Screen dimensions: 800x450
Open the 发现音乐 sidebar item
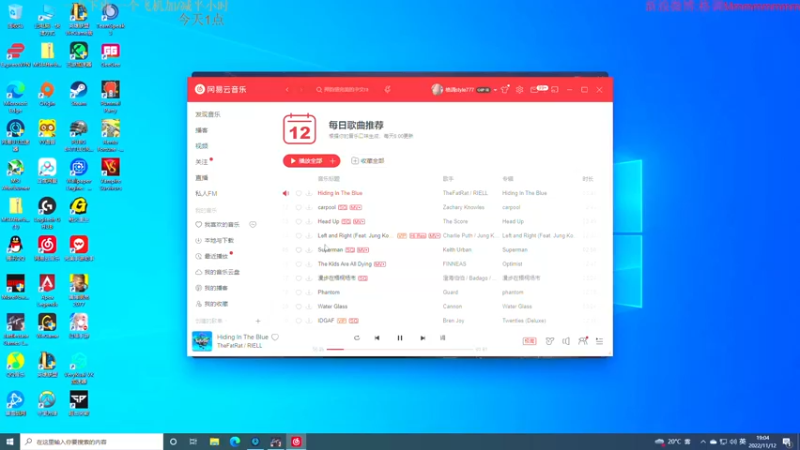click(208, 114)
